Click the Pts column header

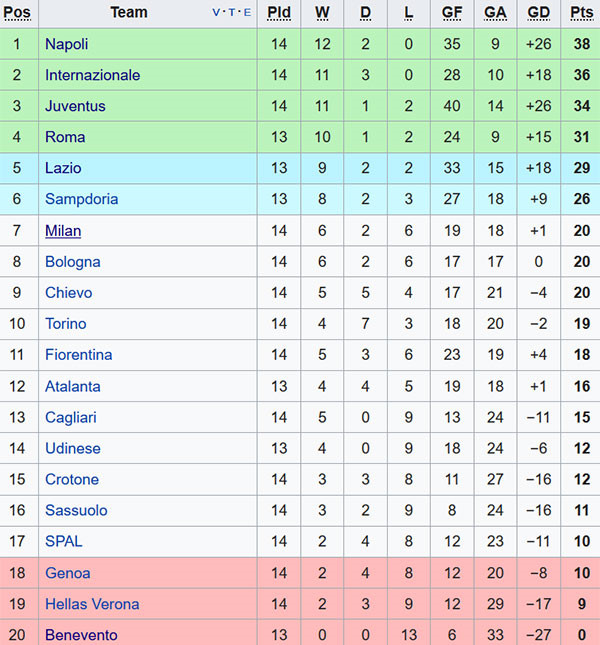point(581,13)
